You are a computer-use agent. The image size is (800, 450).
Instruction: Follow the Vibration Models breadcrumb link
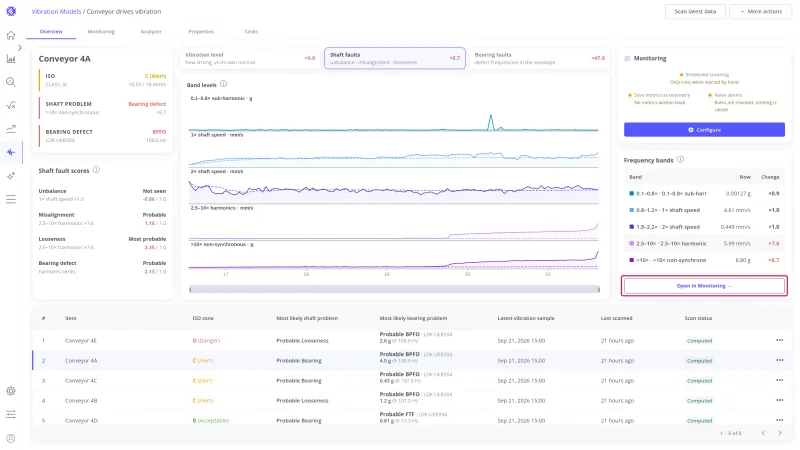point(56,11)
